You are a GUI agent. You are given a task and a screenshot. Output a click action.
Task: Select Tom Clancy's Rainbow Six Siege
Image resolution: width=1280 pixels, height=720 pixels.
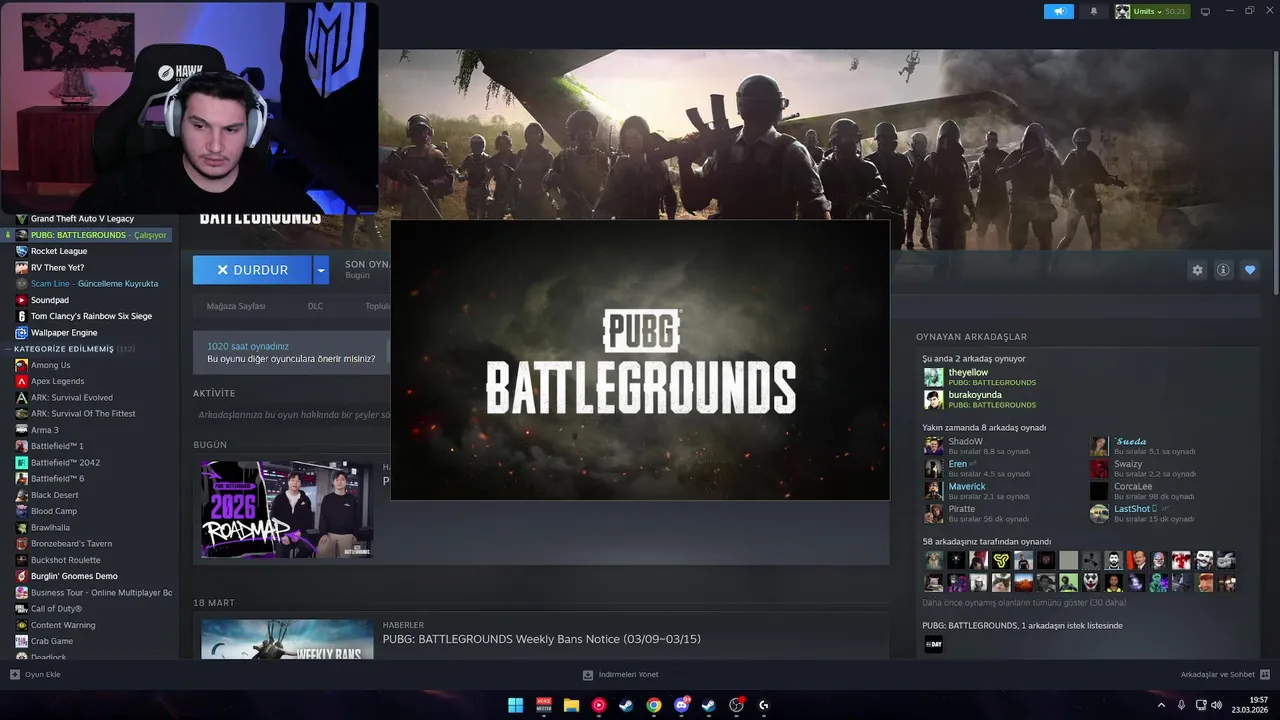point(90,316)
